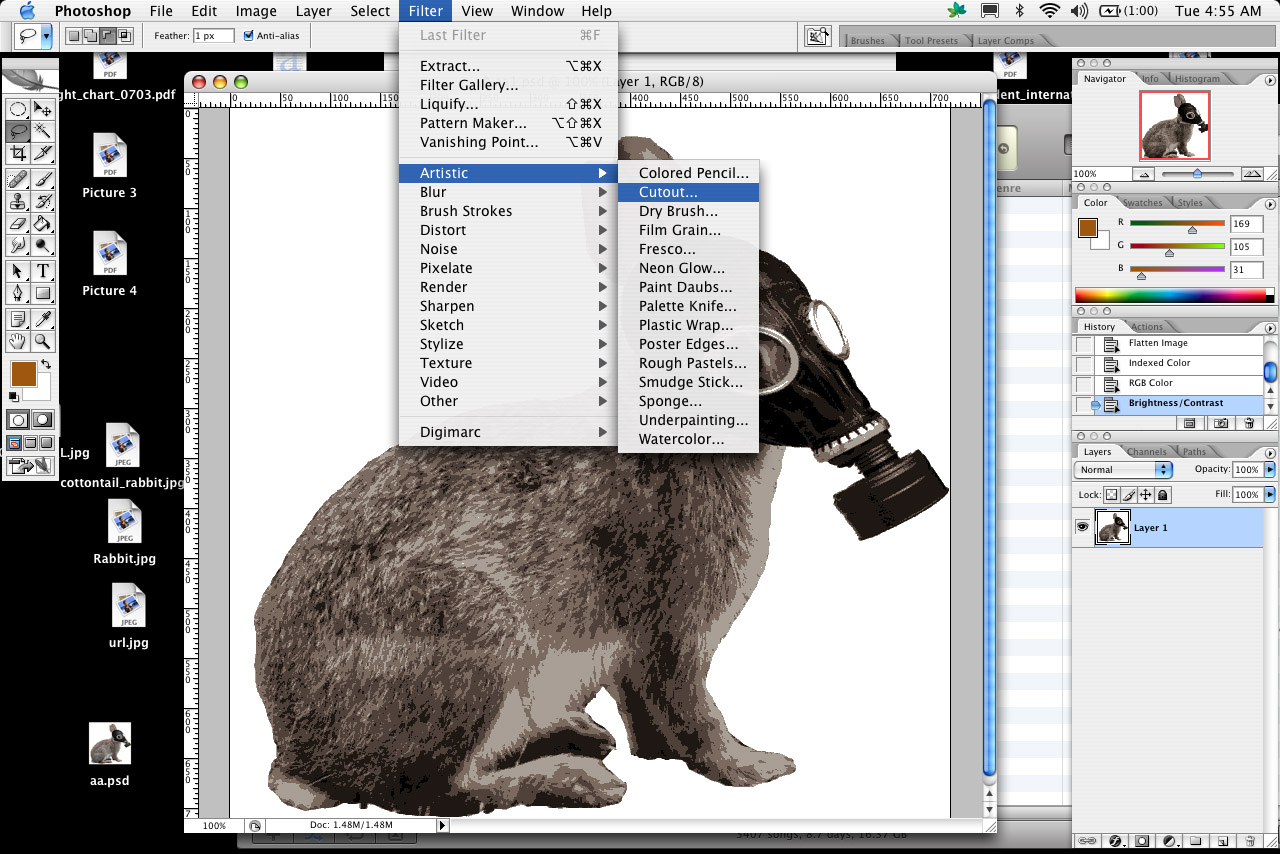The width and height of the screenshot is (1280, 854).
Task: Select the Notes tool
Action: pyautogui.click(x=18, y=319)
